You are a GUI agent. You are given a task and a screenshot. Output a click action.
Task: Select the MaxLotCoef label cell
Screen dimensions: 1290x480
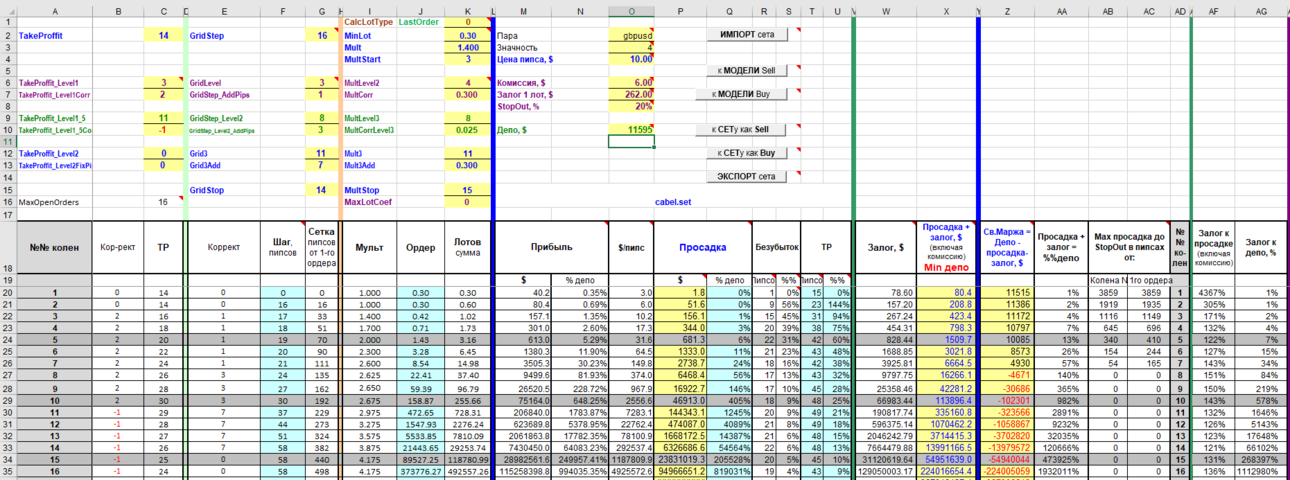369,201
